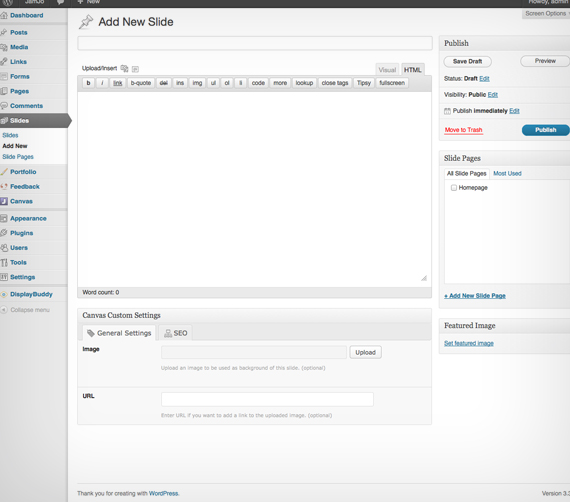570x502 pixels.
Task: Open the Pages menu
Action: pyautogui.click(x=19, y=91)
